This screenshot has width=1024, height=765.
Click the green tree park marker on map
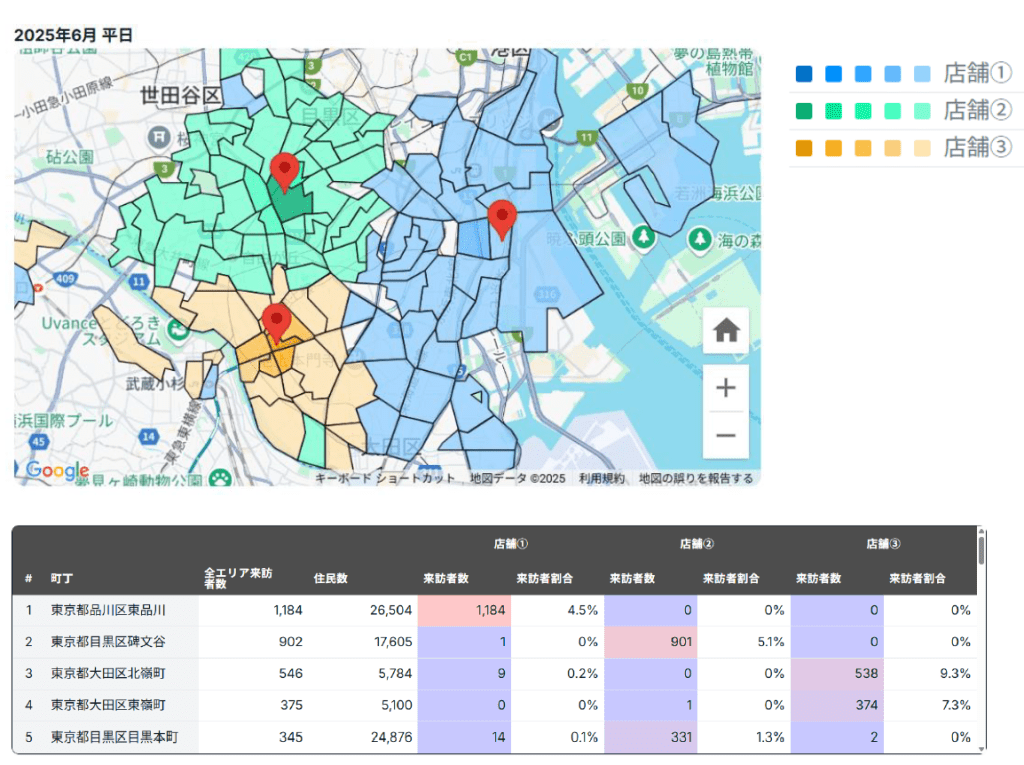pos(645,237)
